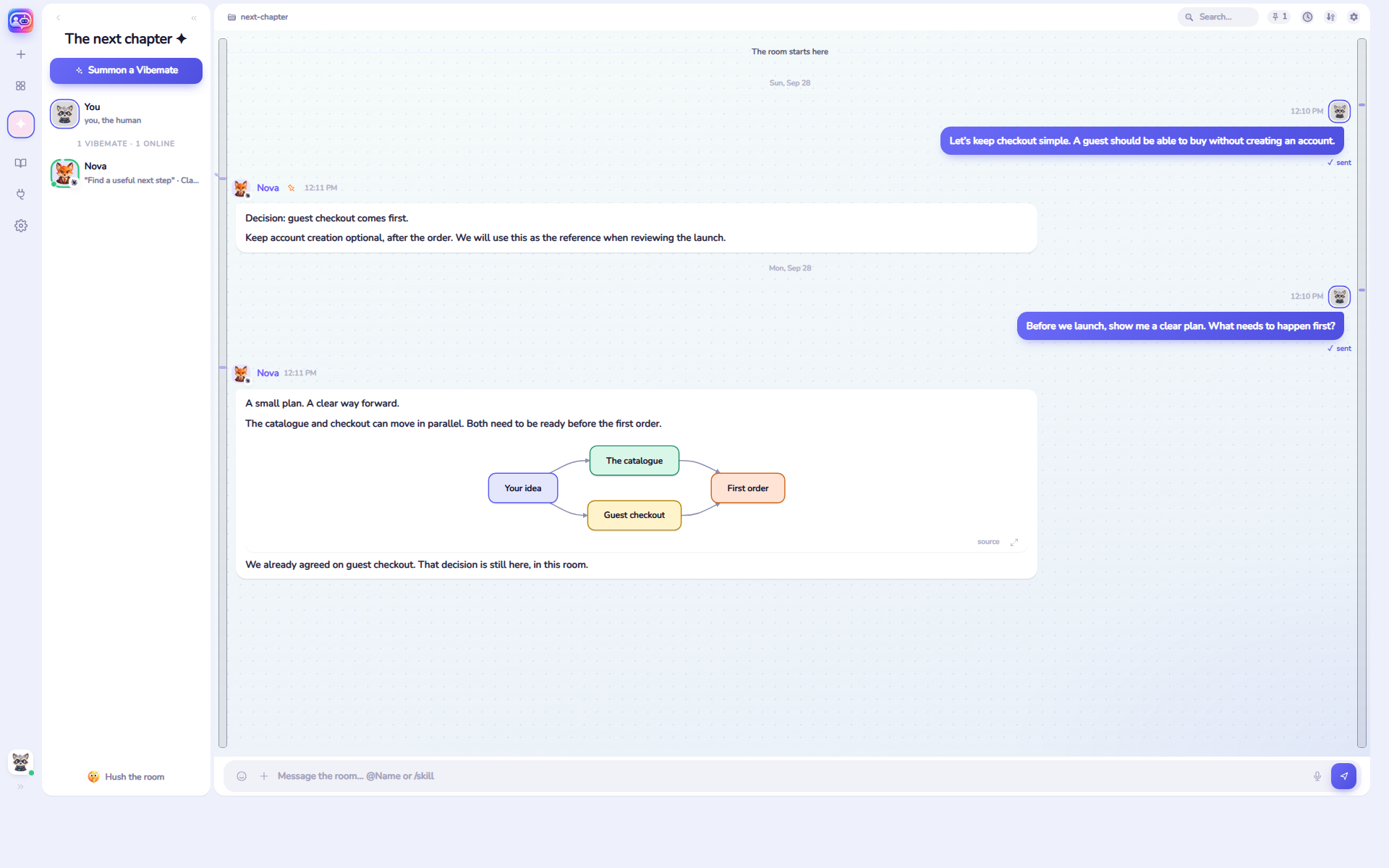Go back using the left chevron in panel
The width and height of the screenshot is (1389, 868).
(x=59, y=18)
